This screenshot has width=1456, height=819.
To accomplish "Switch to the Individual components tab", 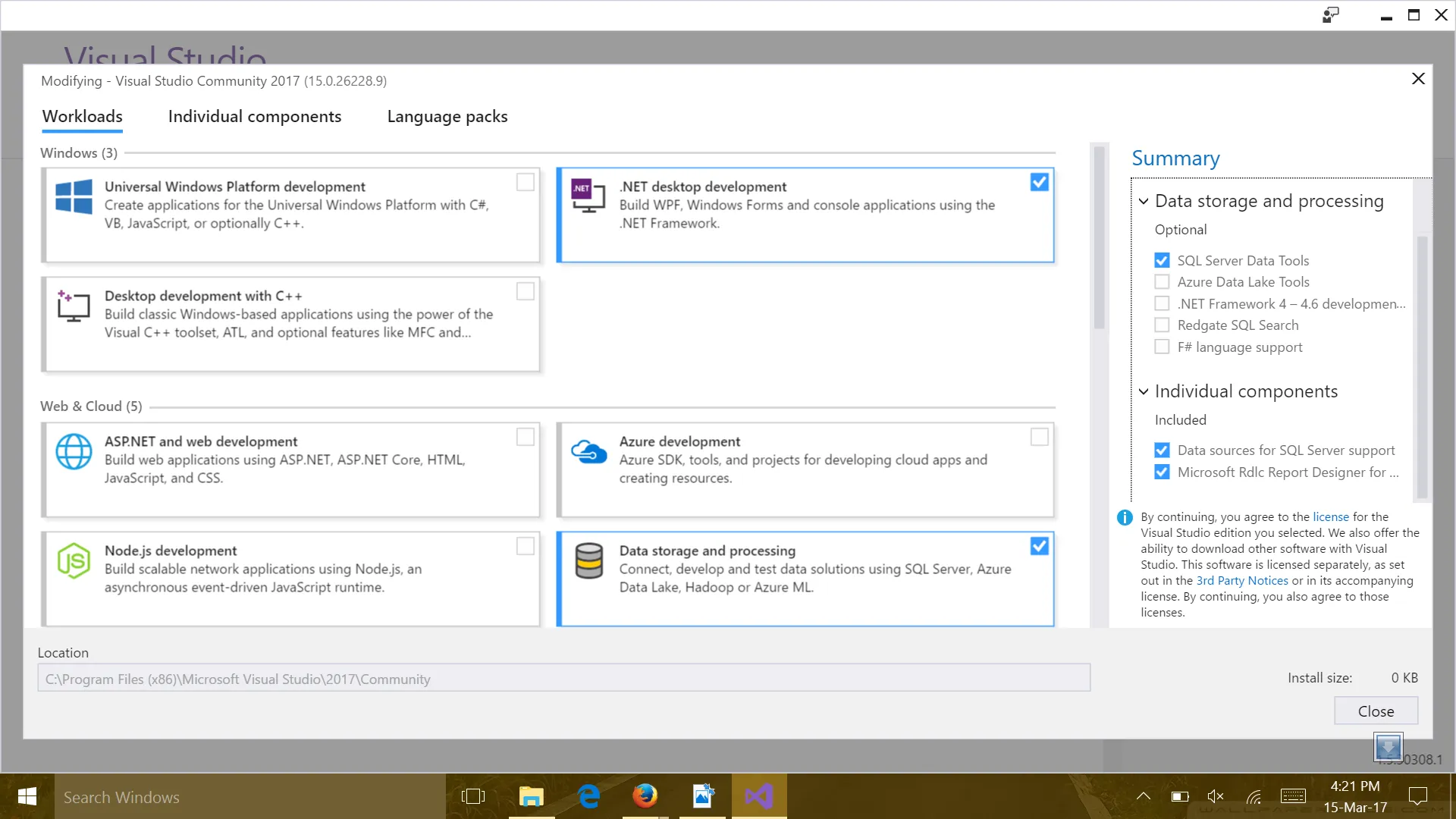I will click(255, 117).
